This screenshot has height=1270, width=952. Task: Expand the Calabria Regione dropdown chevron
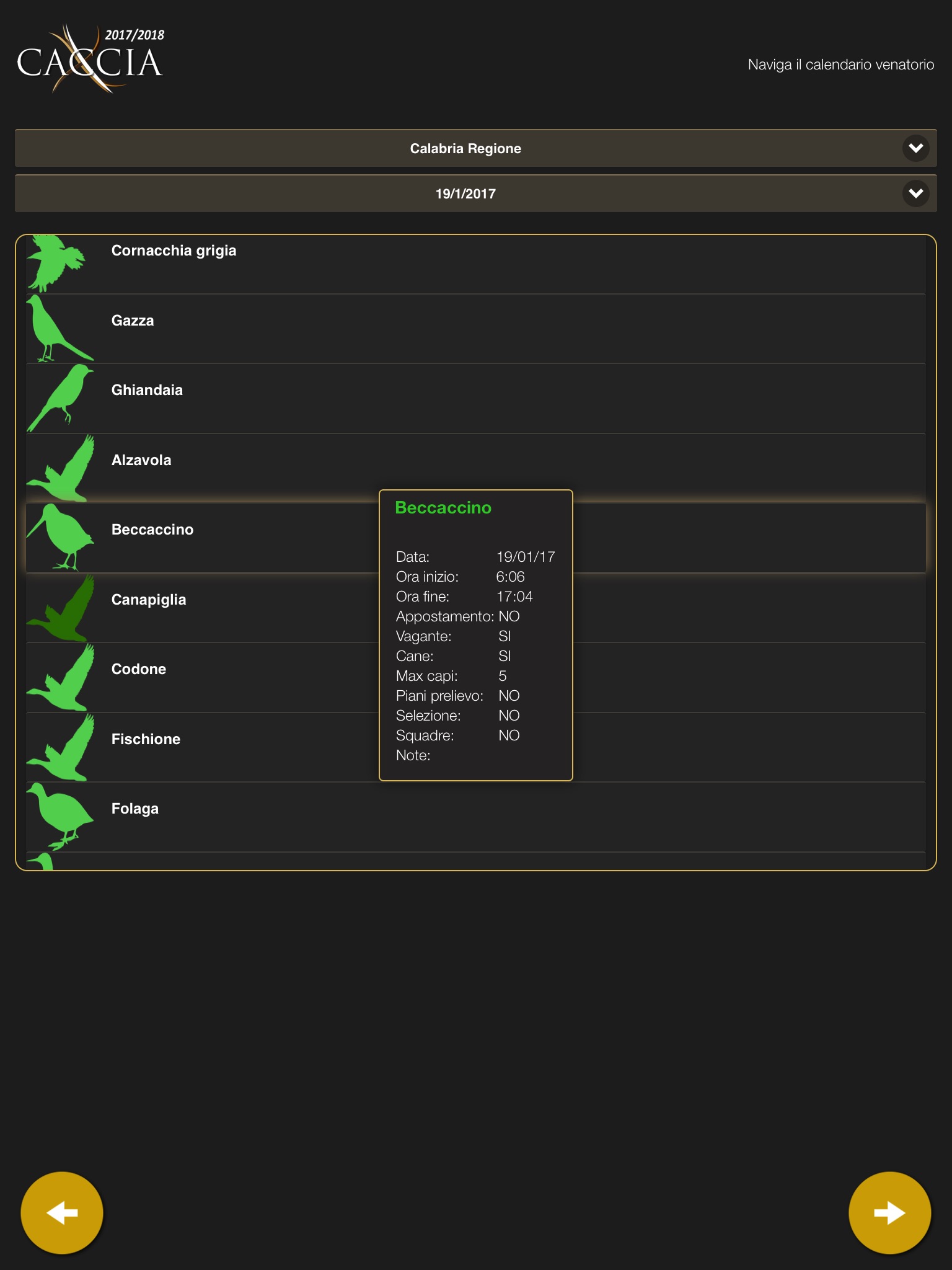pyautogui.click(x=915, y=148)
